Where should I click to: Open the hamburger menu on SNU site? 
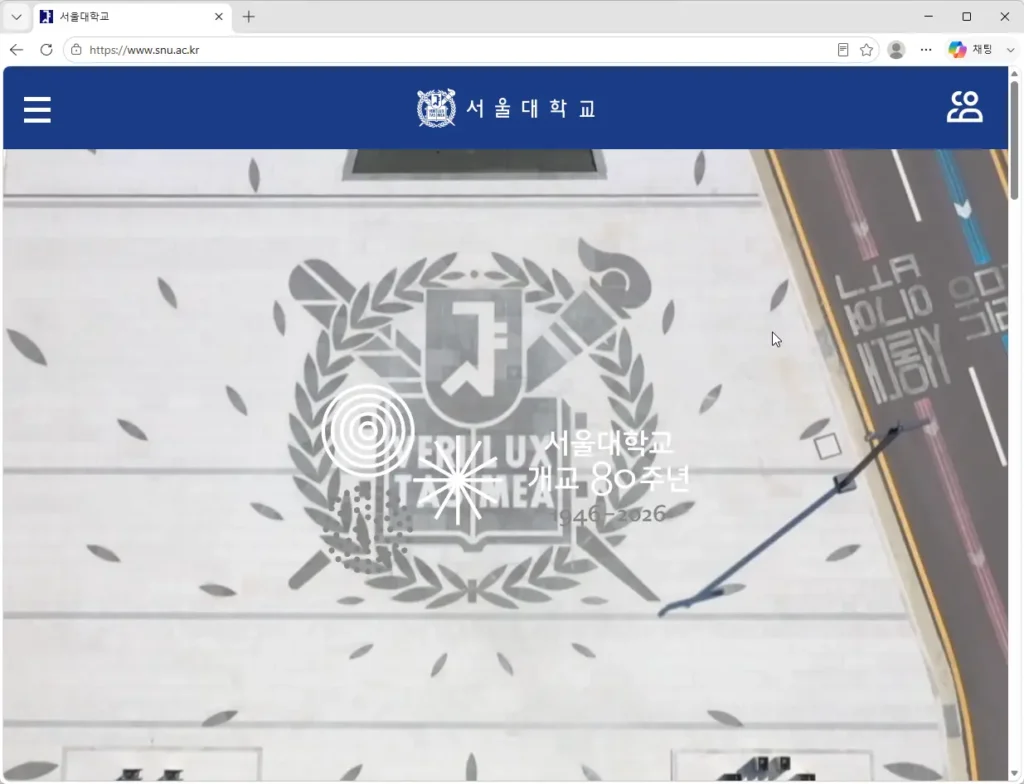pos(37,109)
